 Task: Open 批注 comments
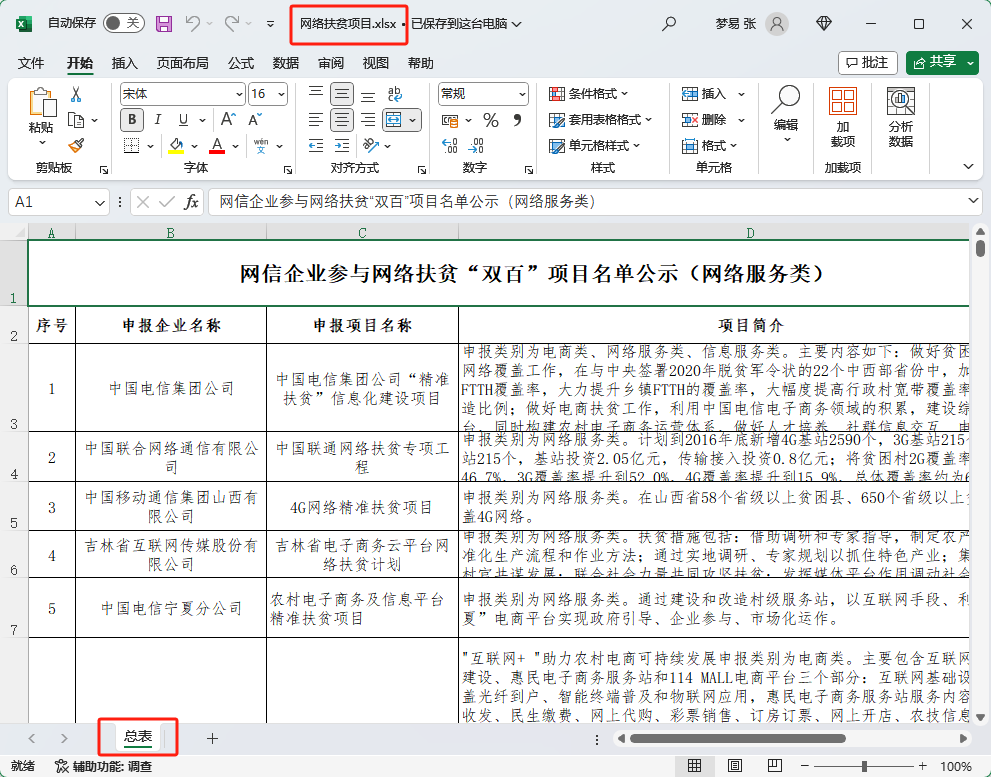(866, 62)
